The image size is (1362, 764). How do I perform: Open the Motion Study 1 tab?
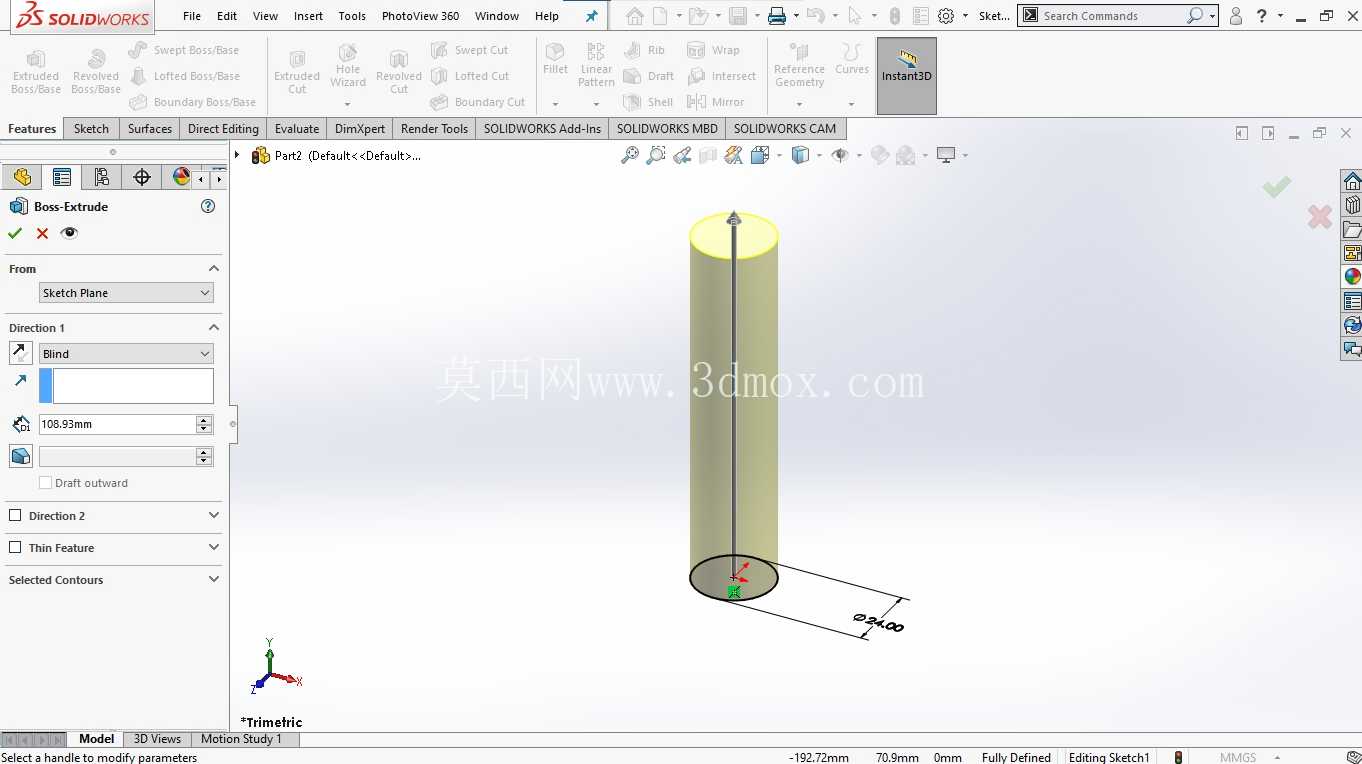(x=241, y=739)
